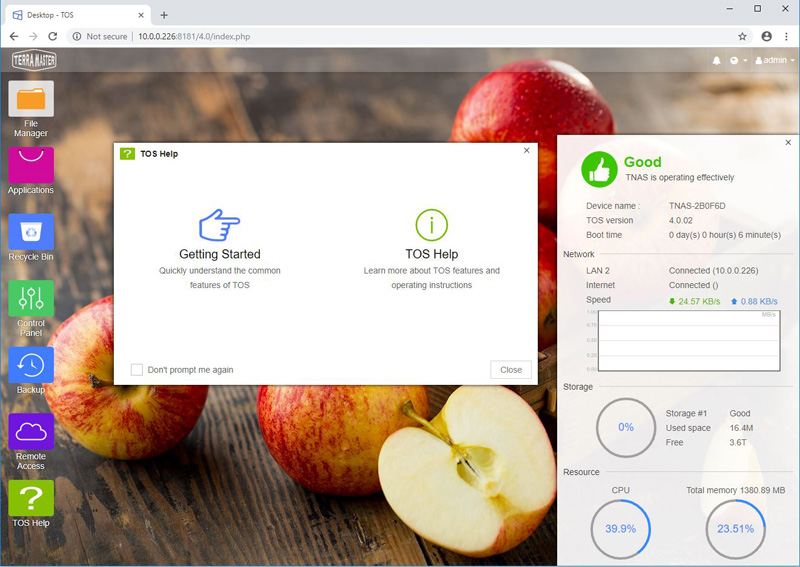Click the TOS version 4.0.02 value
800x567 pixels.
click(x=681, y=220)
